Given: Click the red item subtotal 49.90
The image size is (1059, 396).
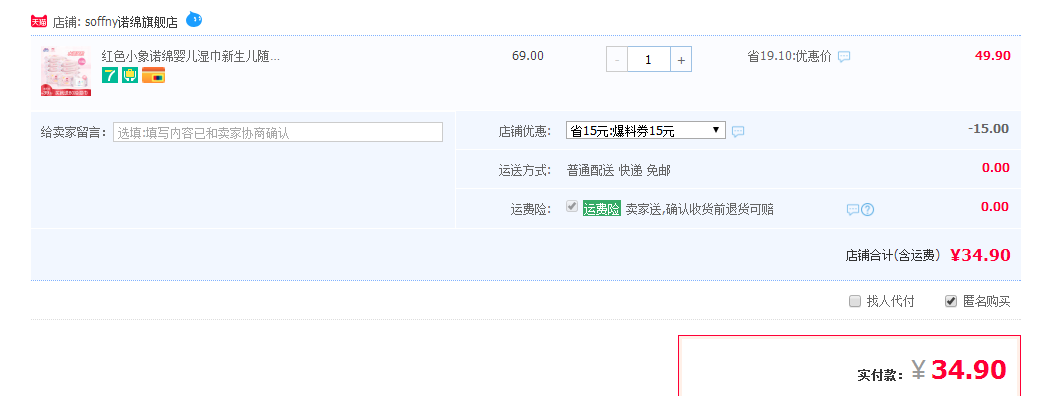Looking at the screenshot, I should (993, 56).
